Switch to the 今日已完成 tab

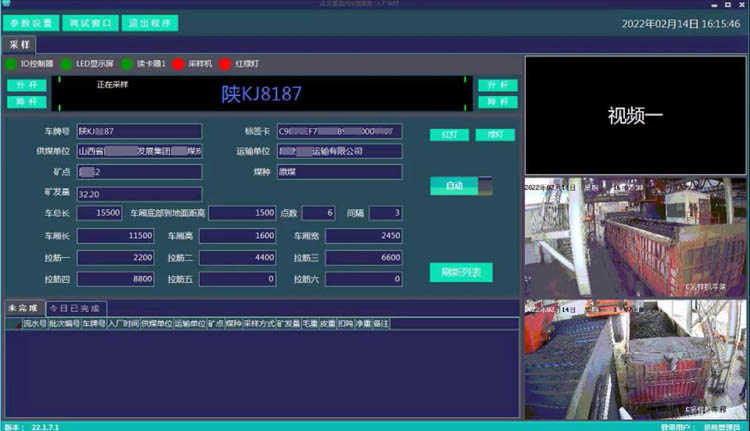[x=75, y=309]
